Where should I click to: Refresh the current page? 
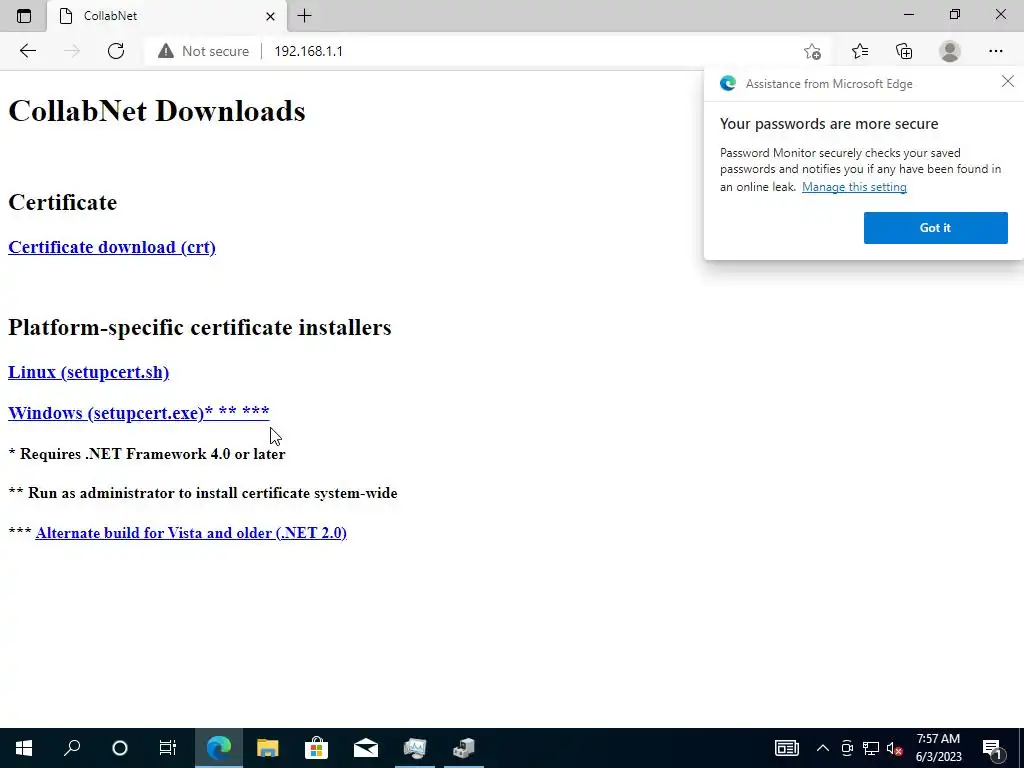116,51
